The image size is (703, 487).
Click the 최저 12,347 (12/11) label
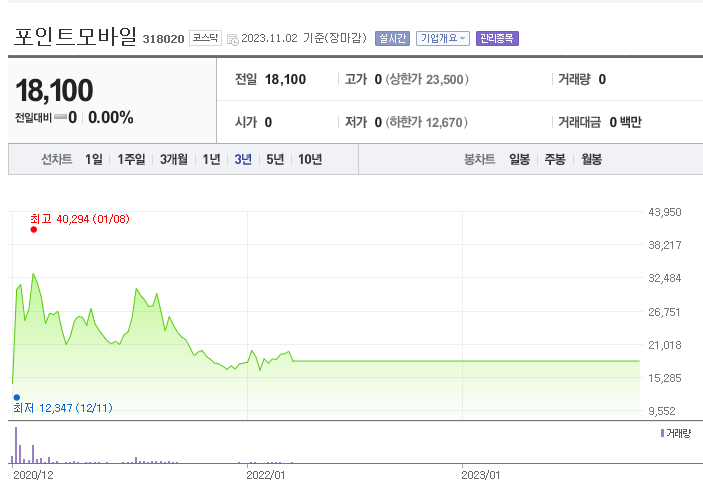coord(63,408)
